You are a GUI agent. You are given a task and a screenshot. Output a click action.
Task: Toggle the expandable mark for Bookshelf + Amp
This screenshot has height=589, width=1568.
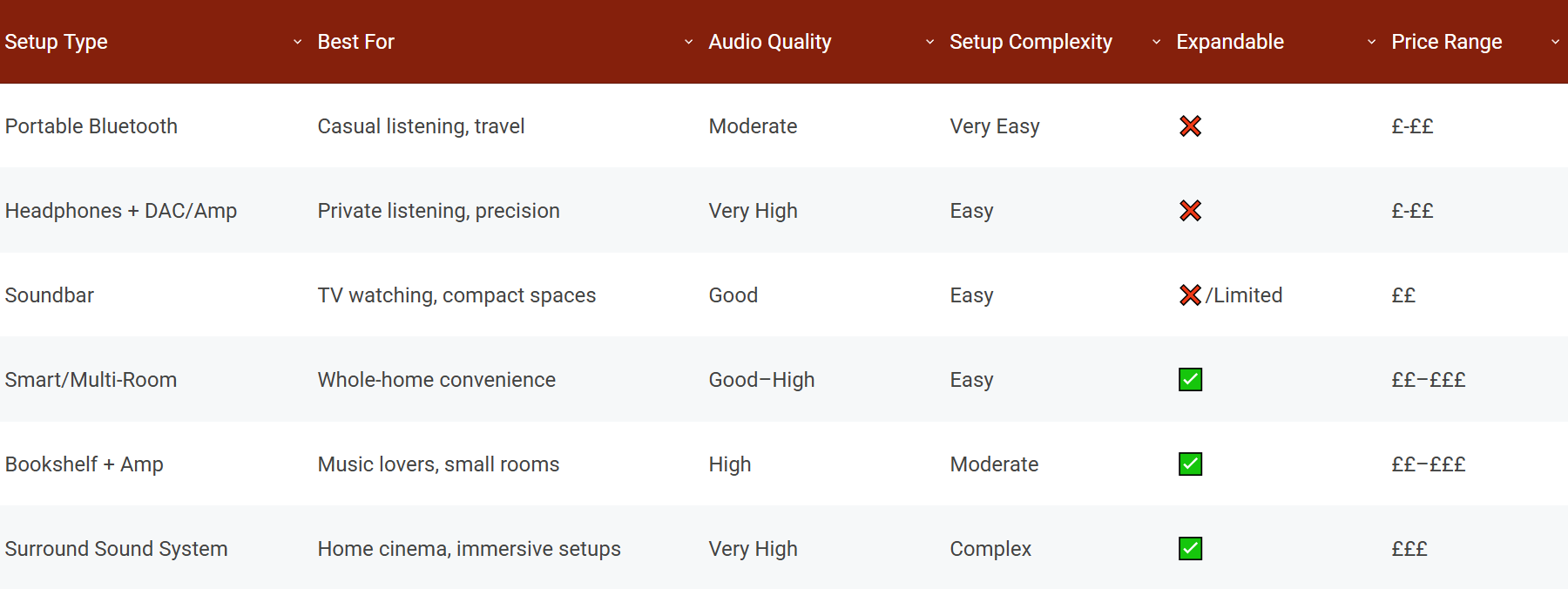(1190, 464)
